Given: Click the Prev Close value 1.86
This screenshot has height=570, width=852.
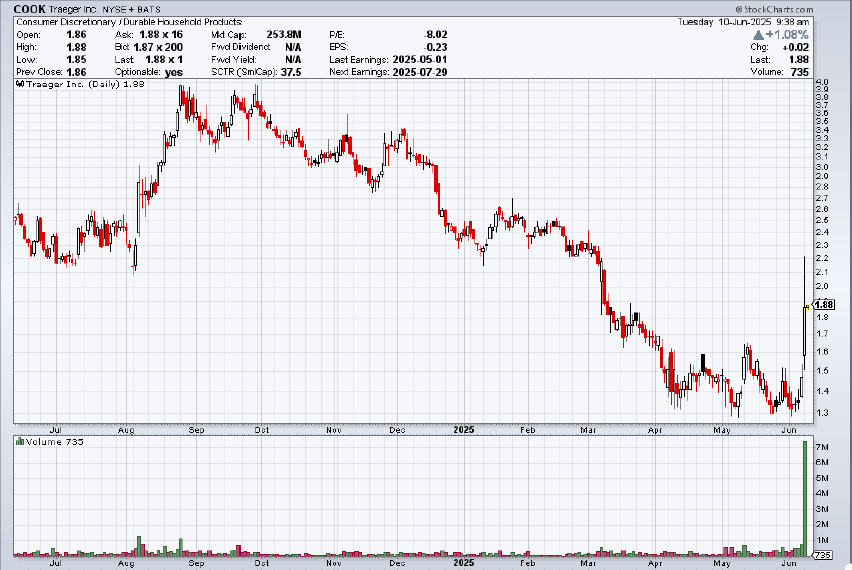Looking at the screenshot, I should click(76, 72).
